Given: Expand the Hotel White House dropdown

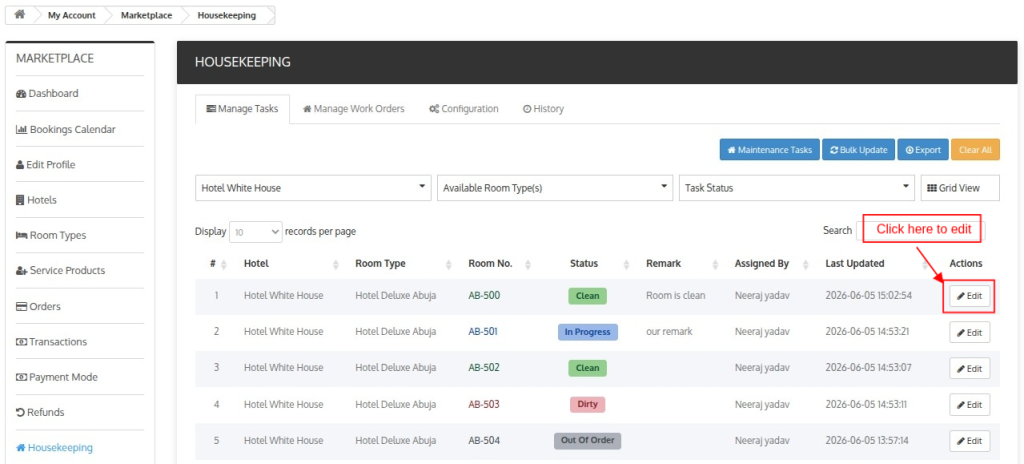Looking at the screenshot, I should pyautogui.click(x=313, y=188).
